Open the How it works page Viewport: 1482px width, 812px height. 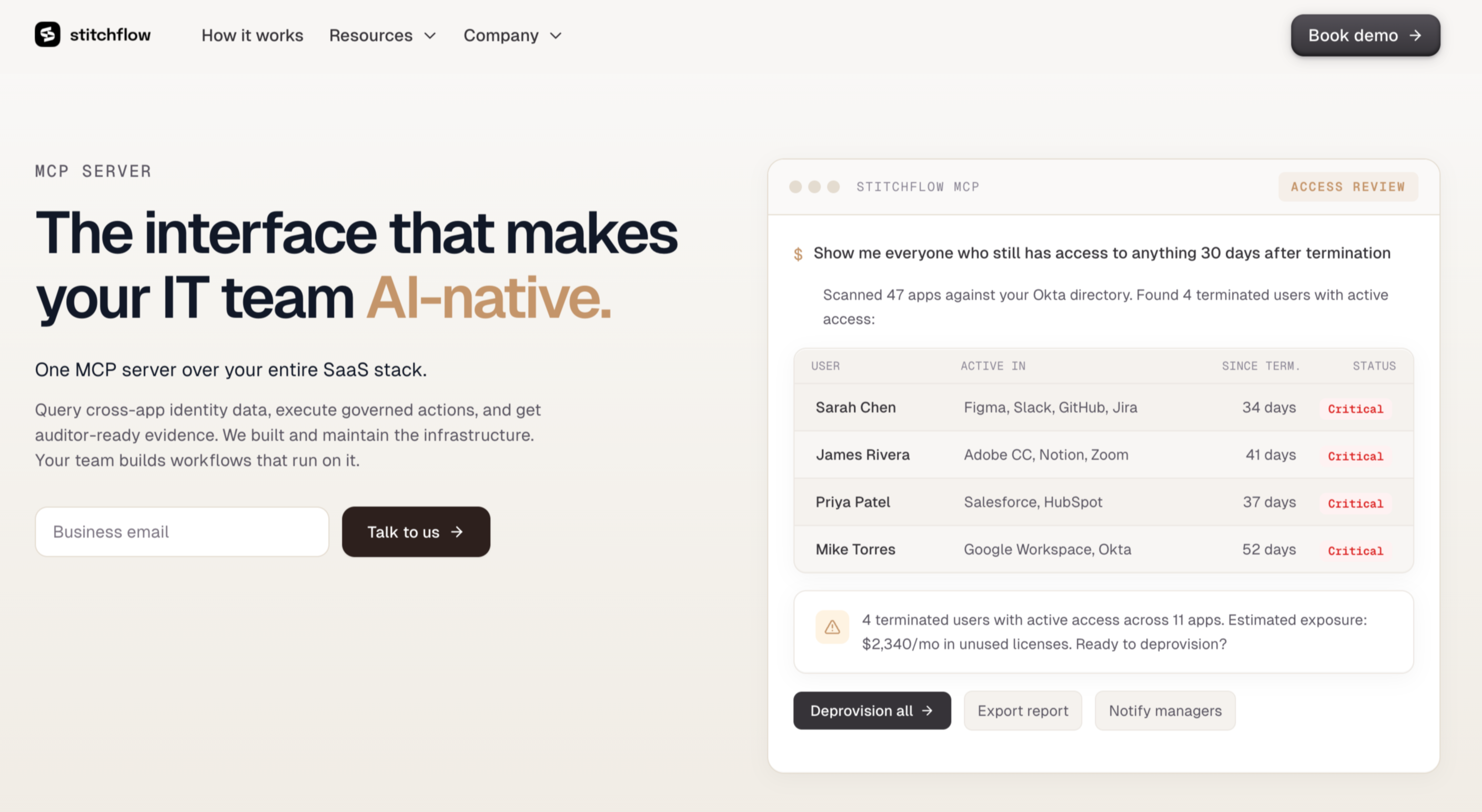point(252,36)
